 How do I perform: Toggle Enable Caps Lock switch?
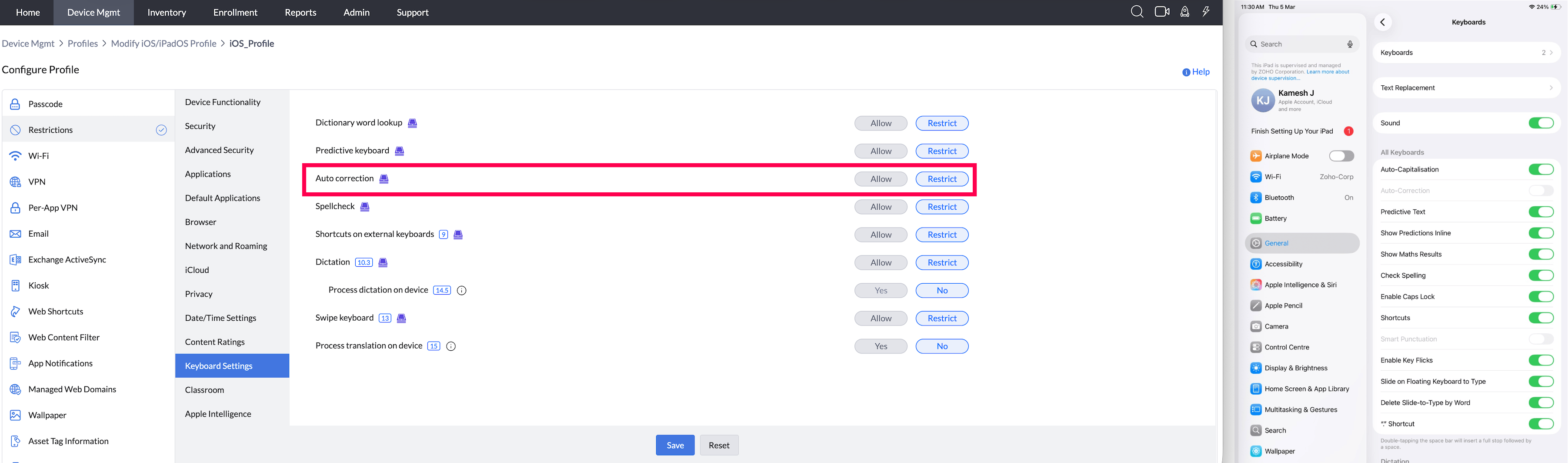[x=1541, y=297]
